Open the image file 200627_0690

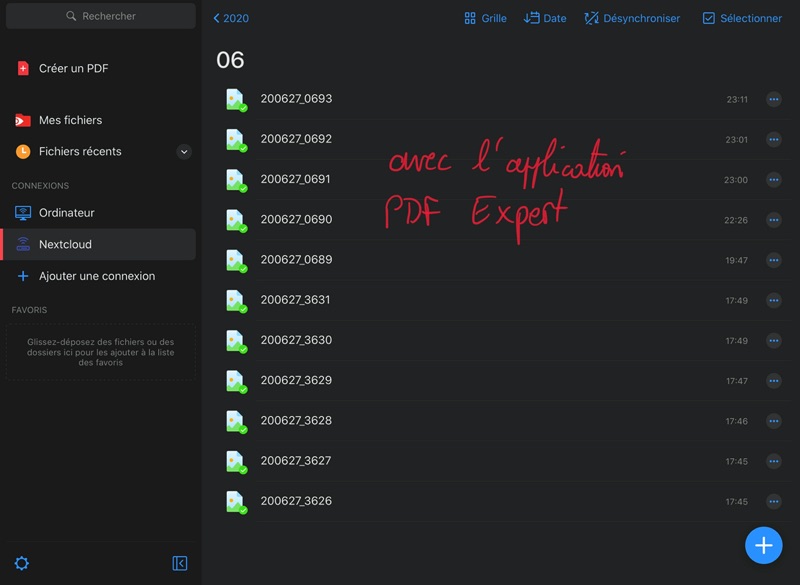pyautogui.click(x=296, y=219)
